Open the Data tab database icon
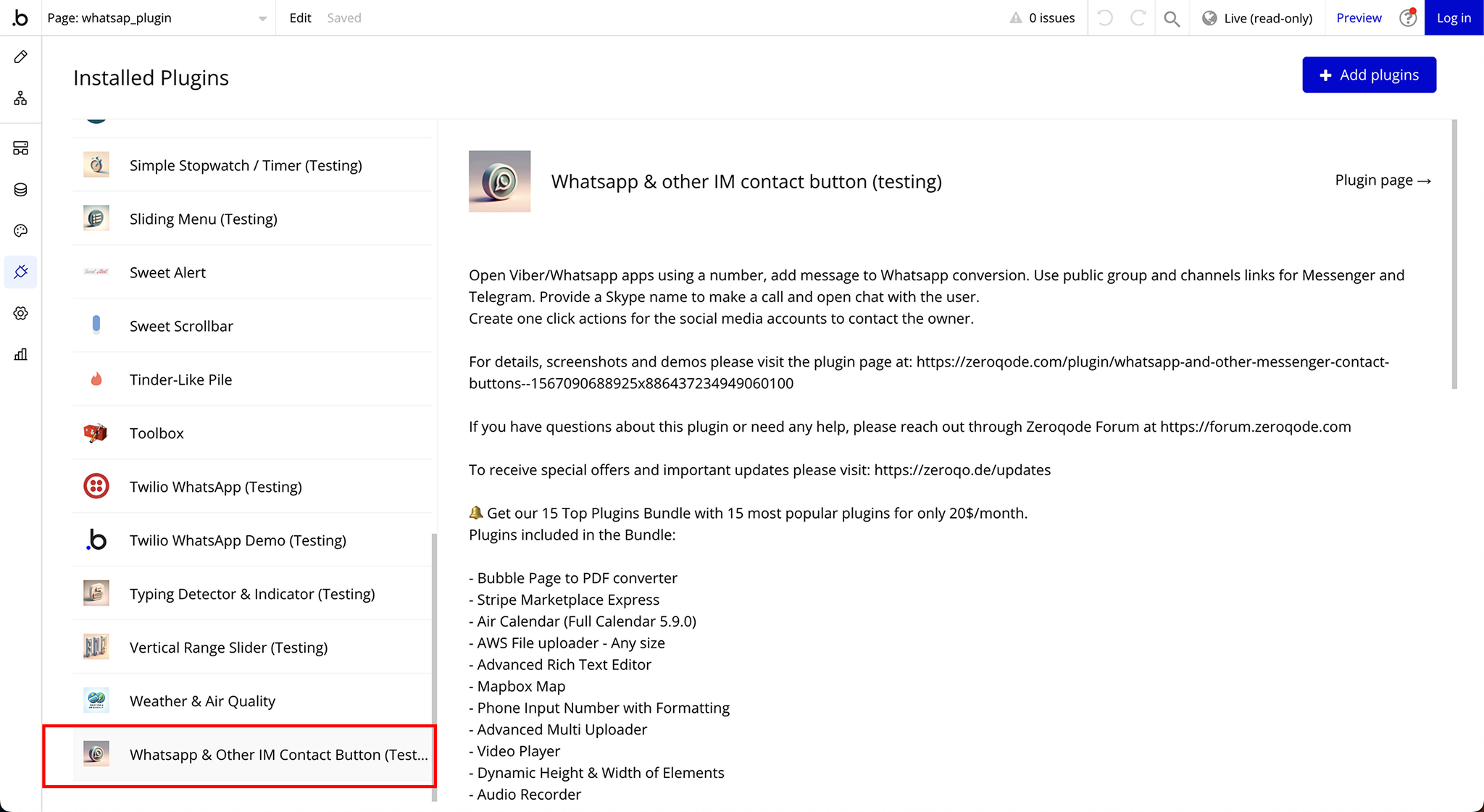Viewport: 1484px width, 812px height. (x=20, y=190)
